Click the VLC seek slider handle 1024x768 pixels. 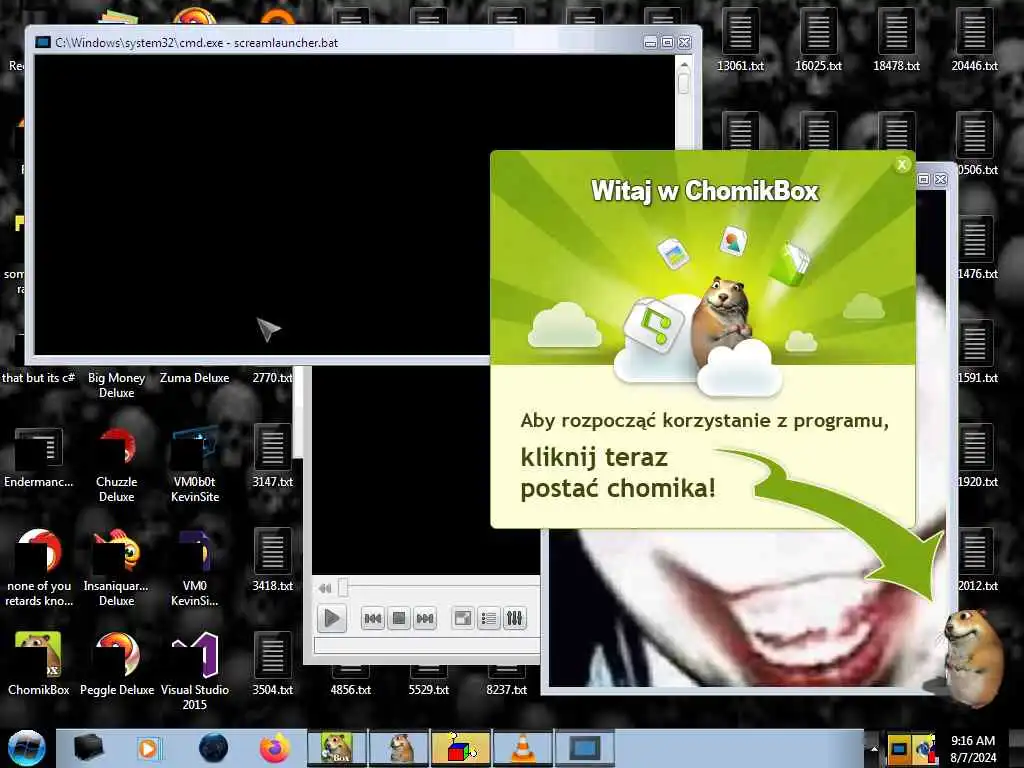pos(343,587)
